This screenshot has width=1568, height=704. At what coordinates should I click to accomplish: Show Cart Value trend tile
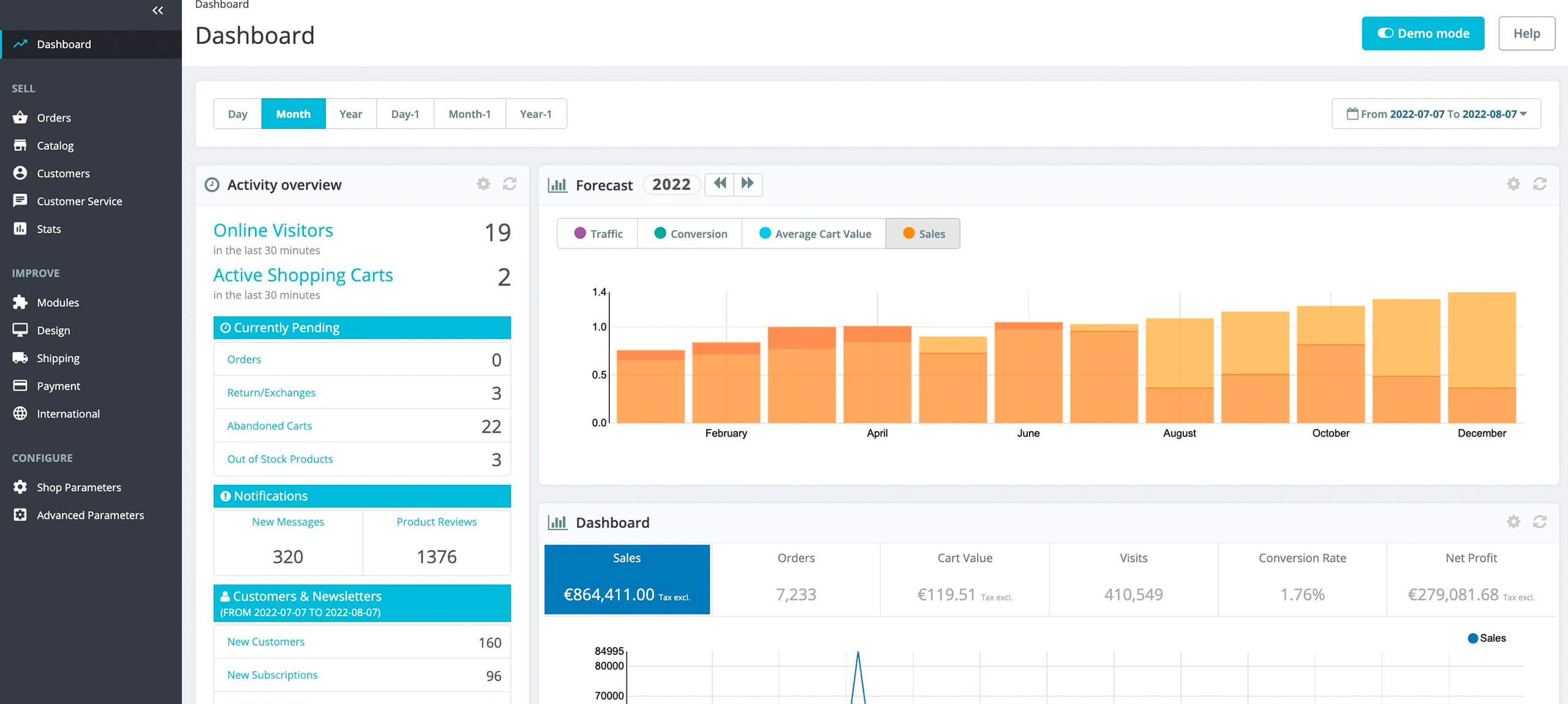click(965, 579)
